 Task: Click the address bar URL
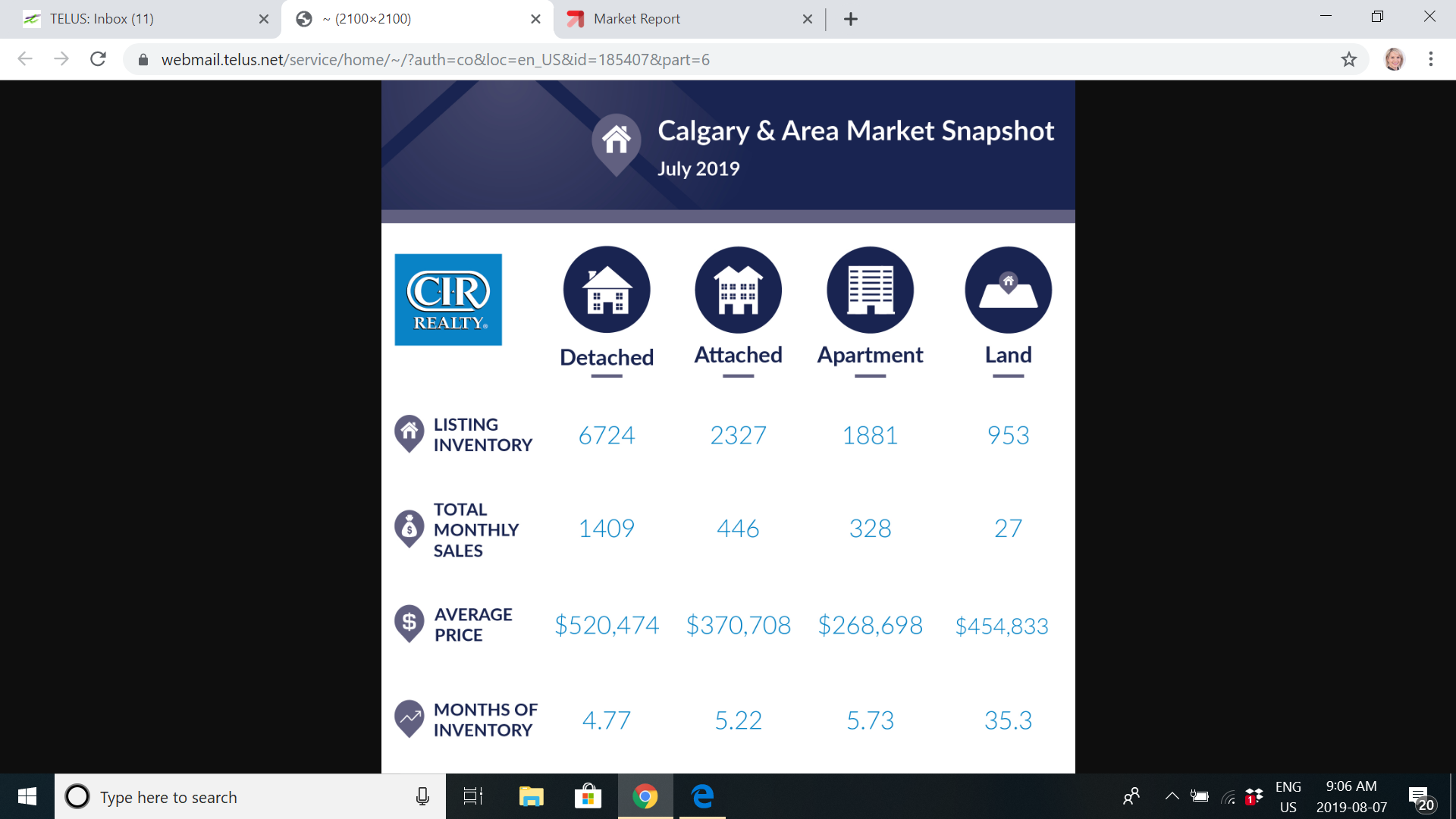[435, 59]
